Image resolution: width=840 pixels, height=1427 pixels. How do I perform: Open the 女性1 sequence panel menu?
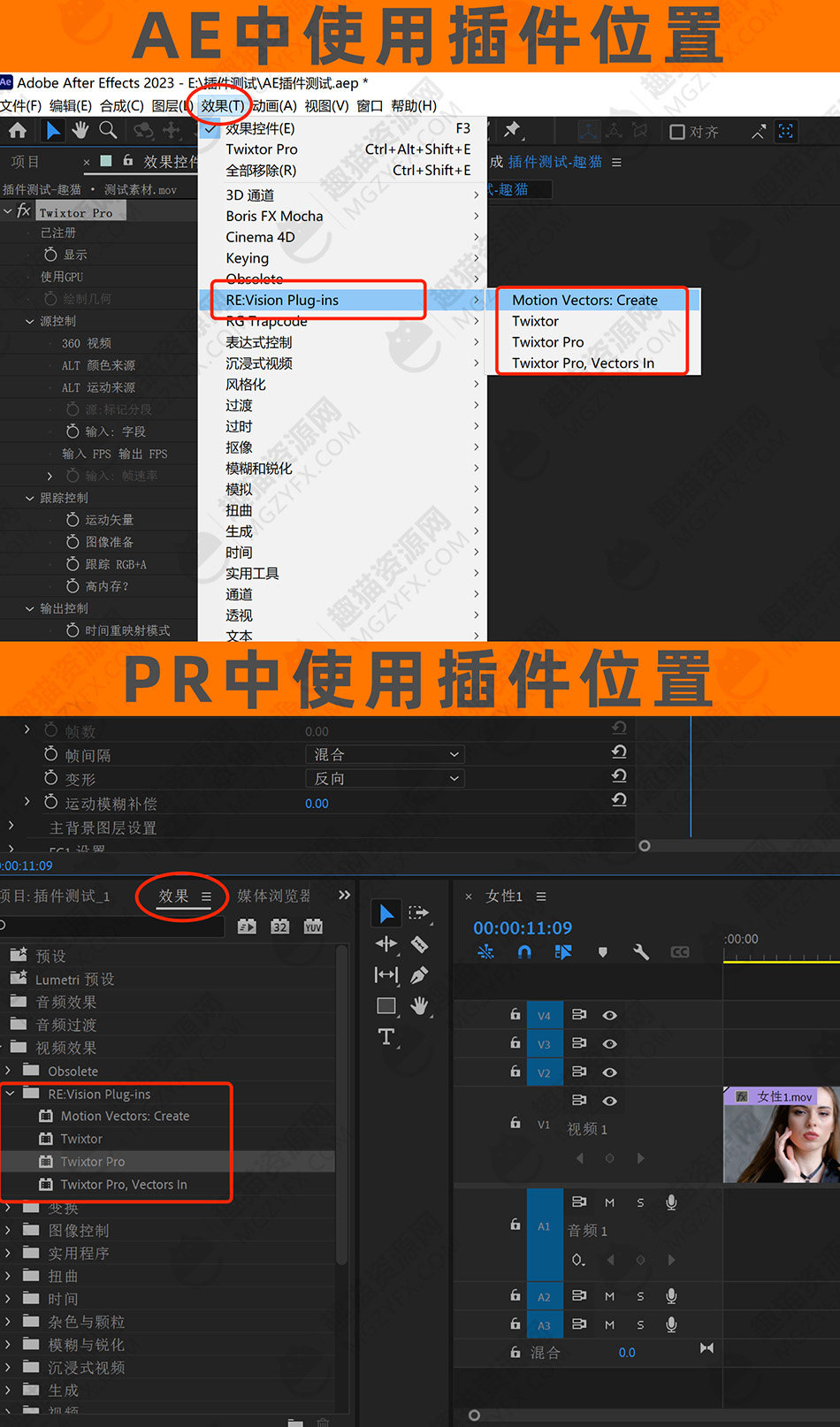point(541,897)
